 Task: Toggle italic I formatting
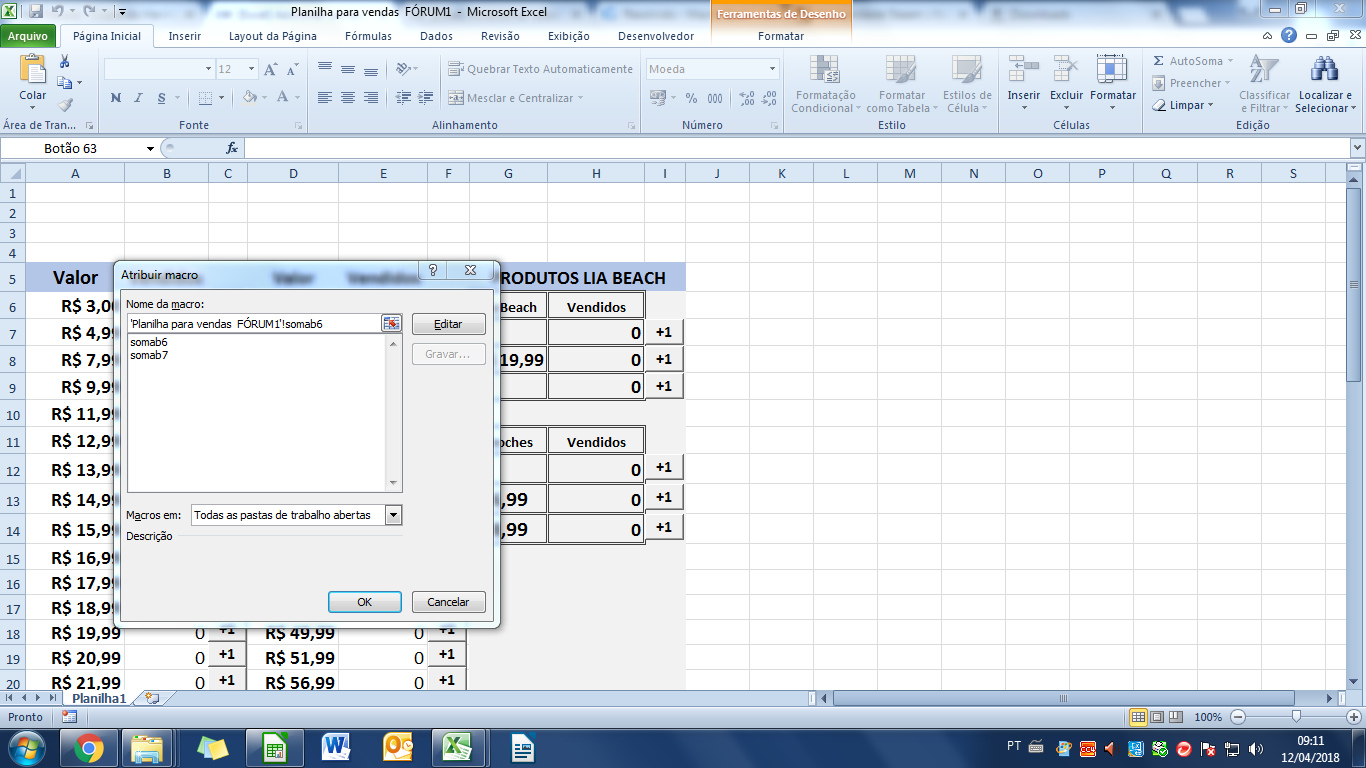coord(138,98)
